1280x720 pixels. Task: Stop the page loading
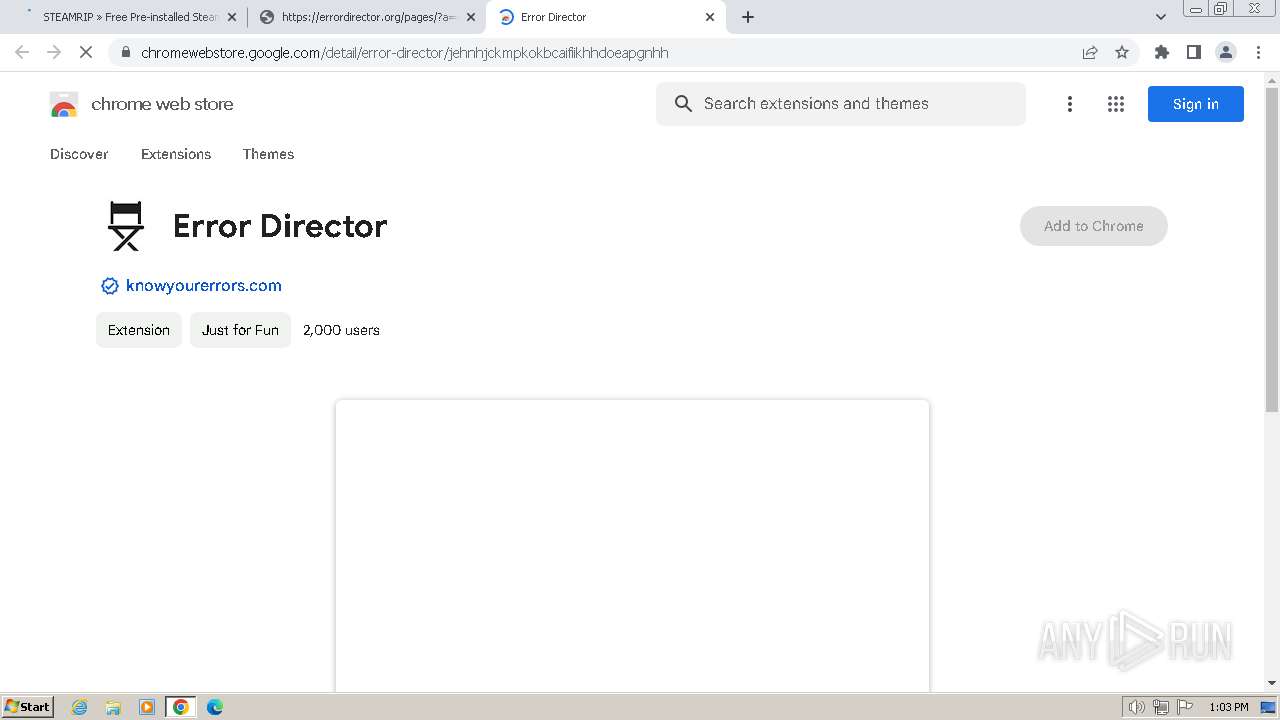(x=86, y=52)
